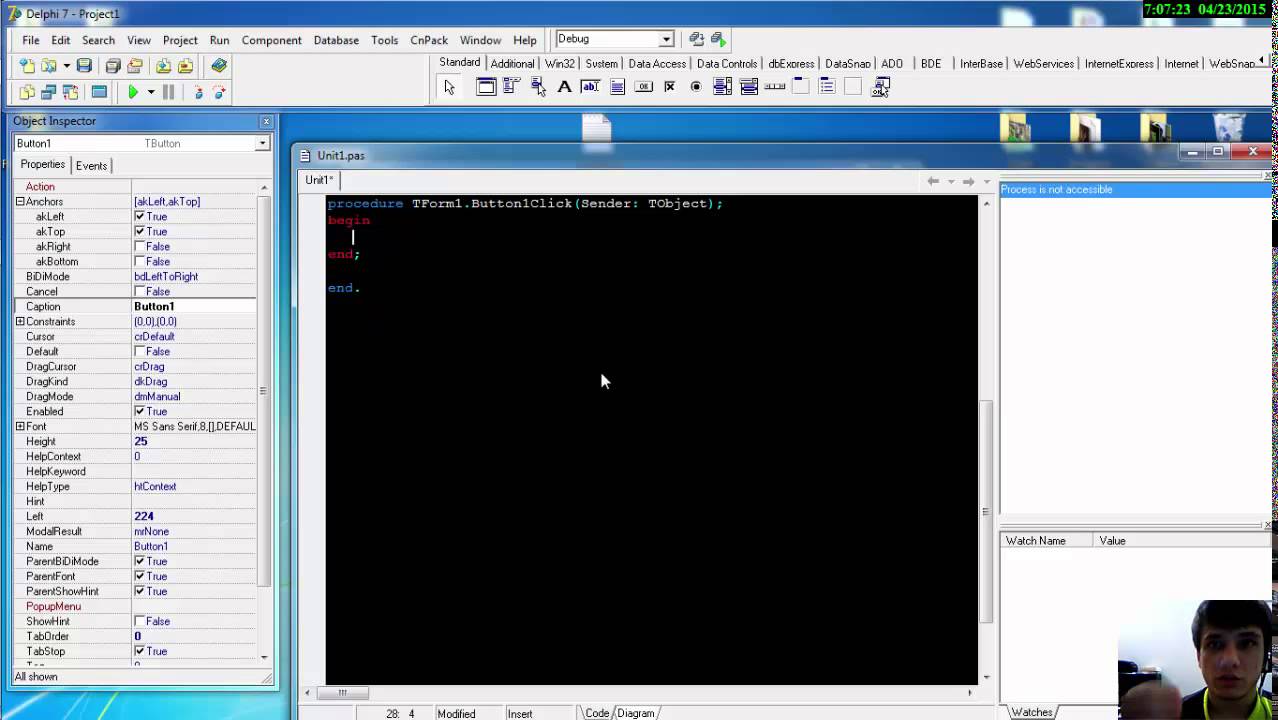Toggle the Cancel property checkbox
The height and width of the screenshot is (720, 1278).
140,291
